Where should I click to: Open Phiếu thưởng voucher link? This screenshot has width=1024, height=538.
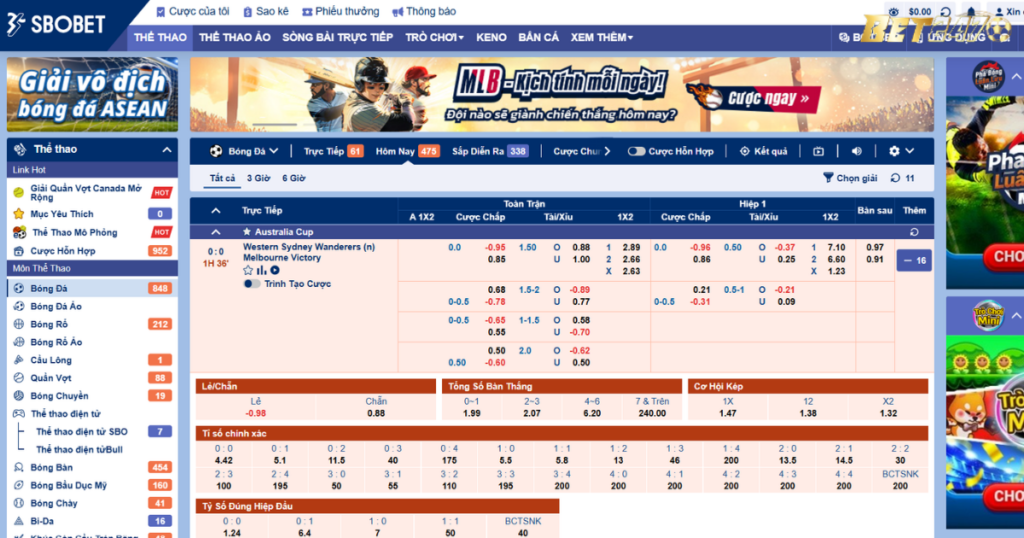pyautogui.click(x=340, y=11)
